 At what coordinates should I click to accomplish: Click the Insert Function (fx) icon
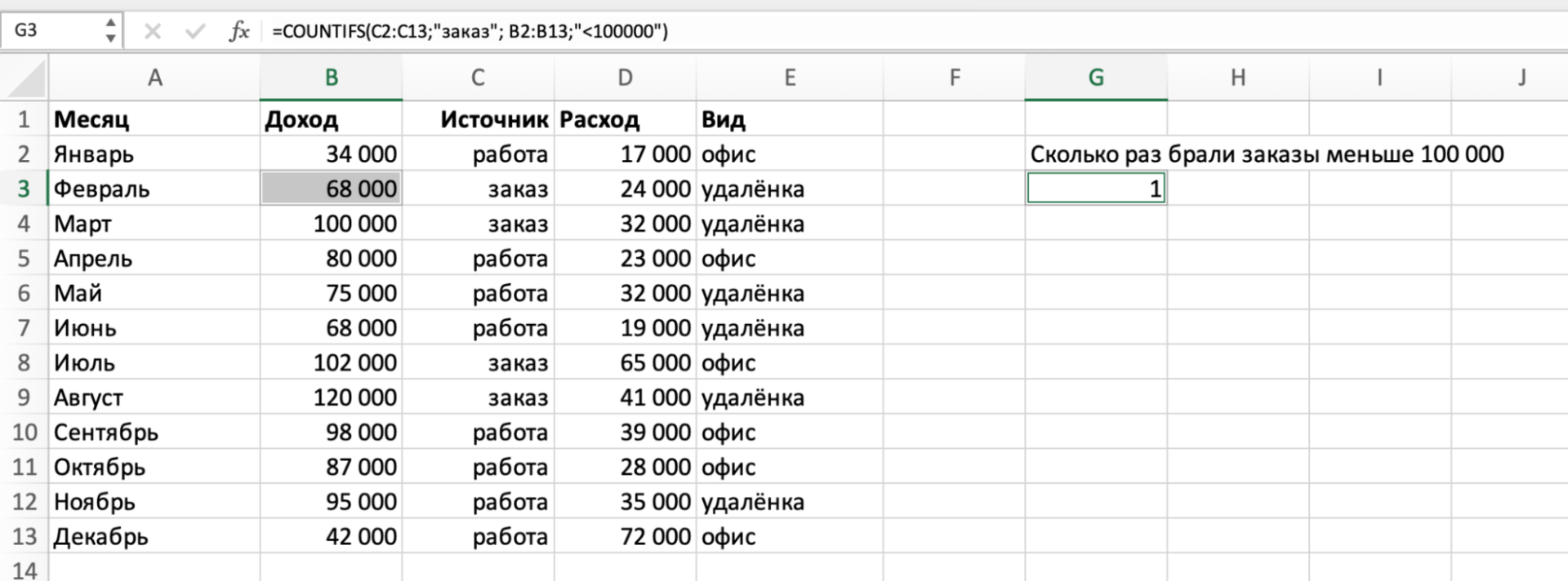(238, 31)
